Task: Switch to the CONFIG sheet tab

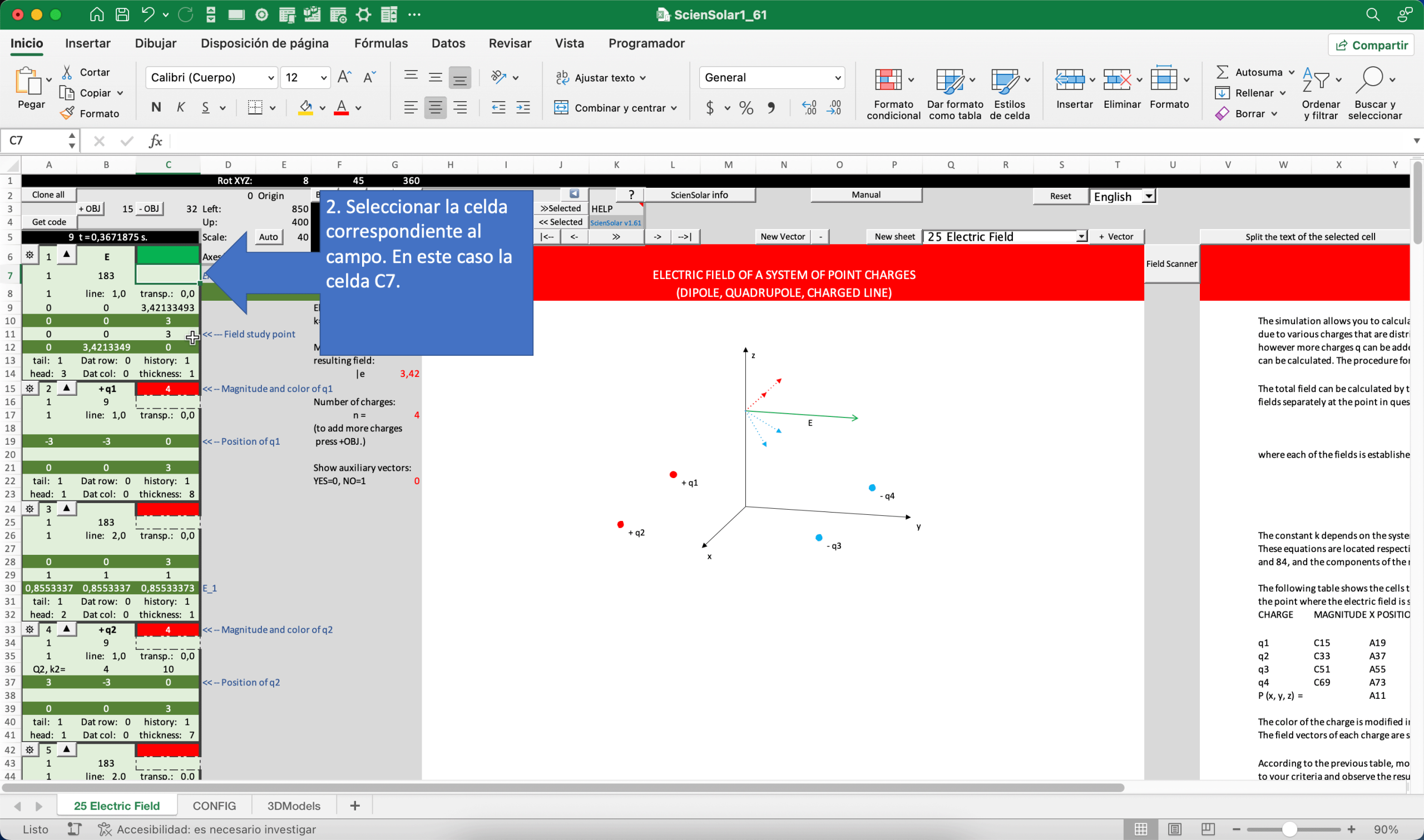Action: (214, 806)
